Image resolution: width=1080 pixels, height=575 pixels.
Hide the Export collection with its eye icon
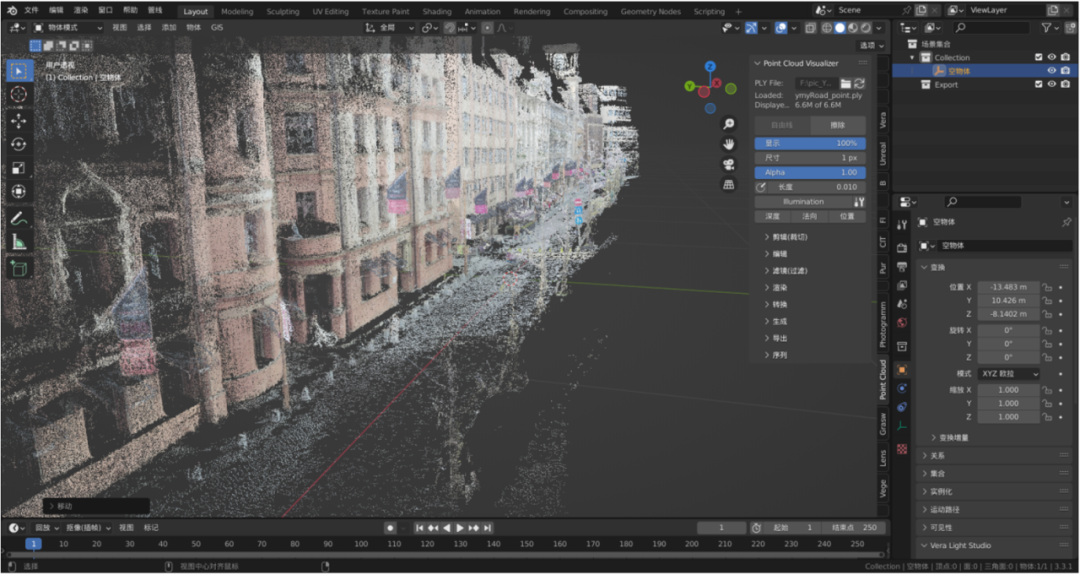[1052, 84]
